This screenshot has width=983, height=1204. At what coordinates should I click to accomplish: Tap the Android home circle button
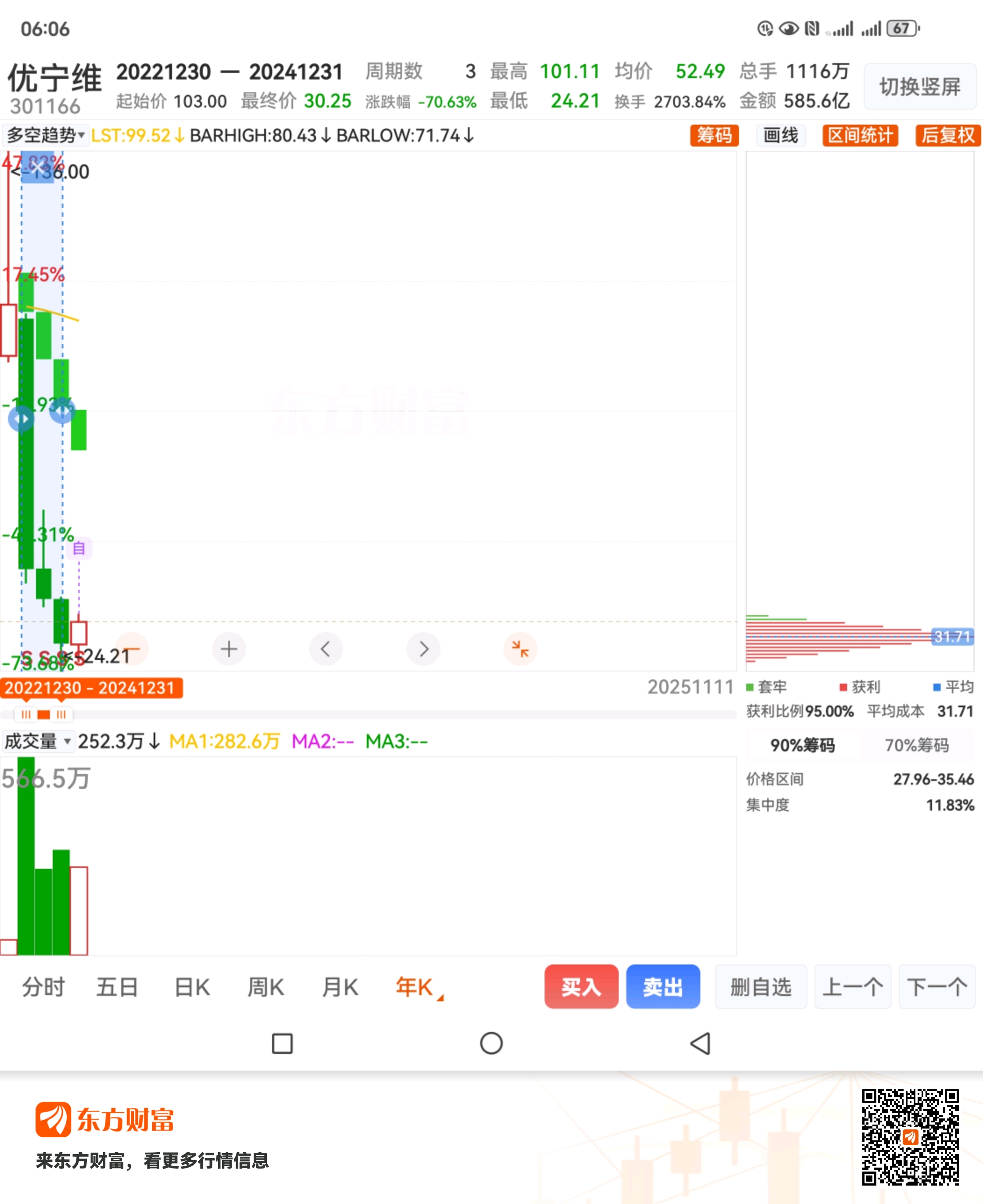(491, 1043)
